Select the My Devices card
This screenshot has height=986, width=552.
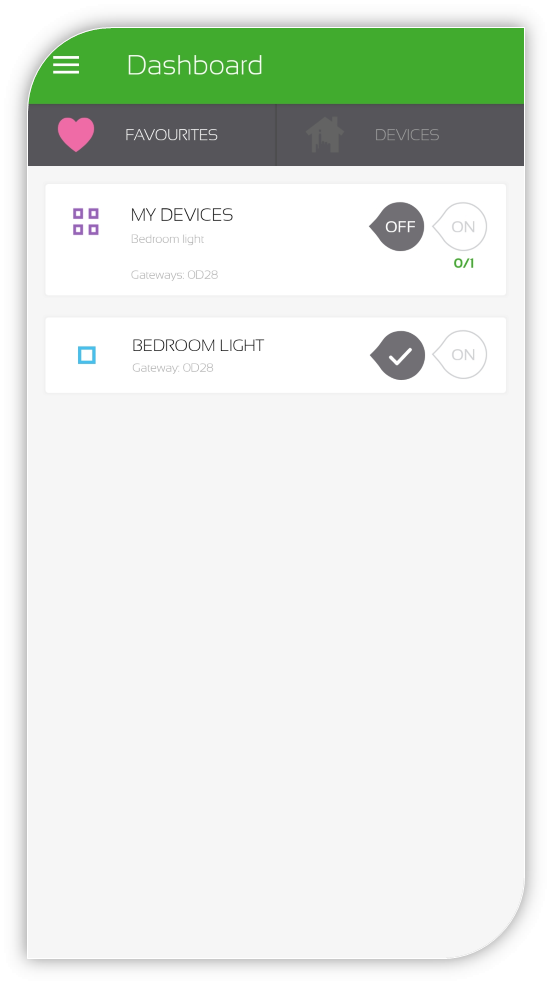pyautogui.click(x=276, y=240)
